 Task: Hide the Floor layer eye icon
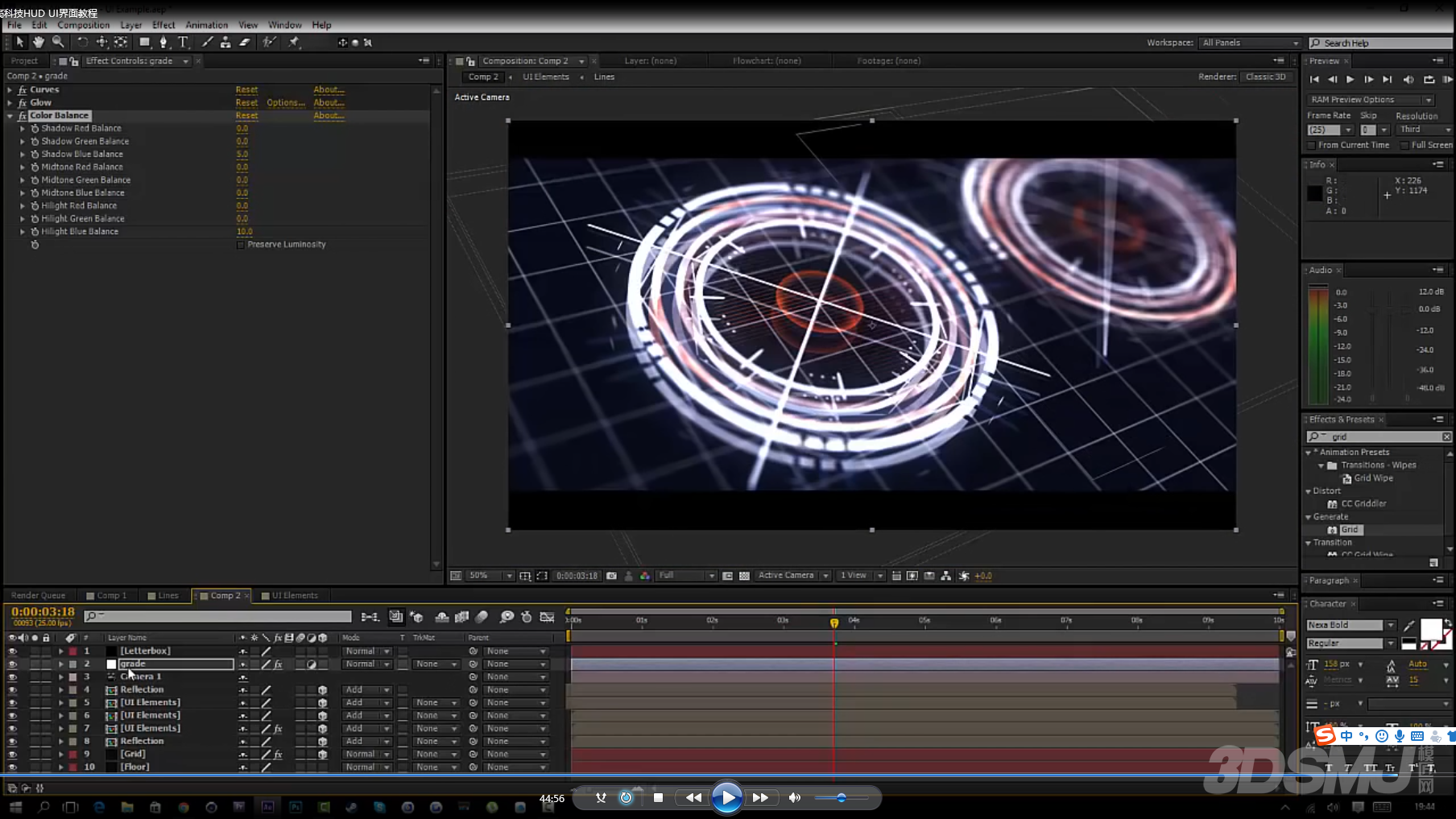[12, 767]
